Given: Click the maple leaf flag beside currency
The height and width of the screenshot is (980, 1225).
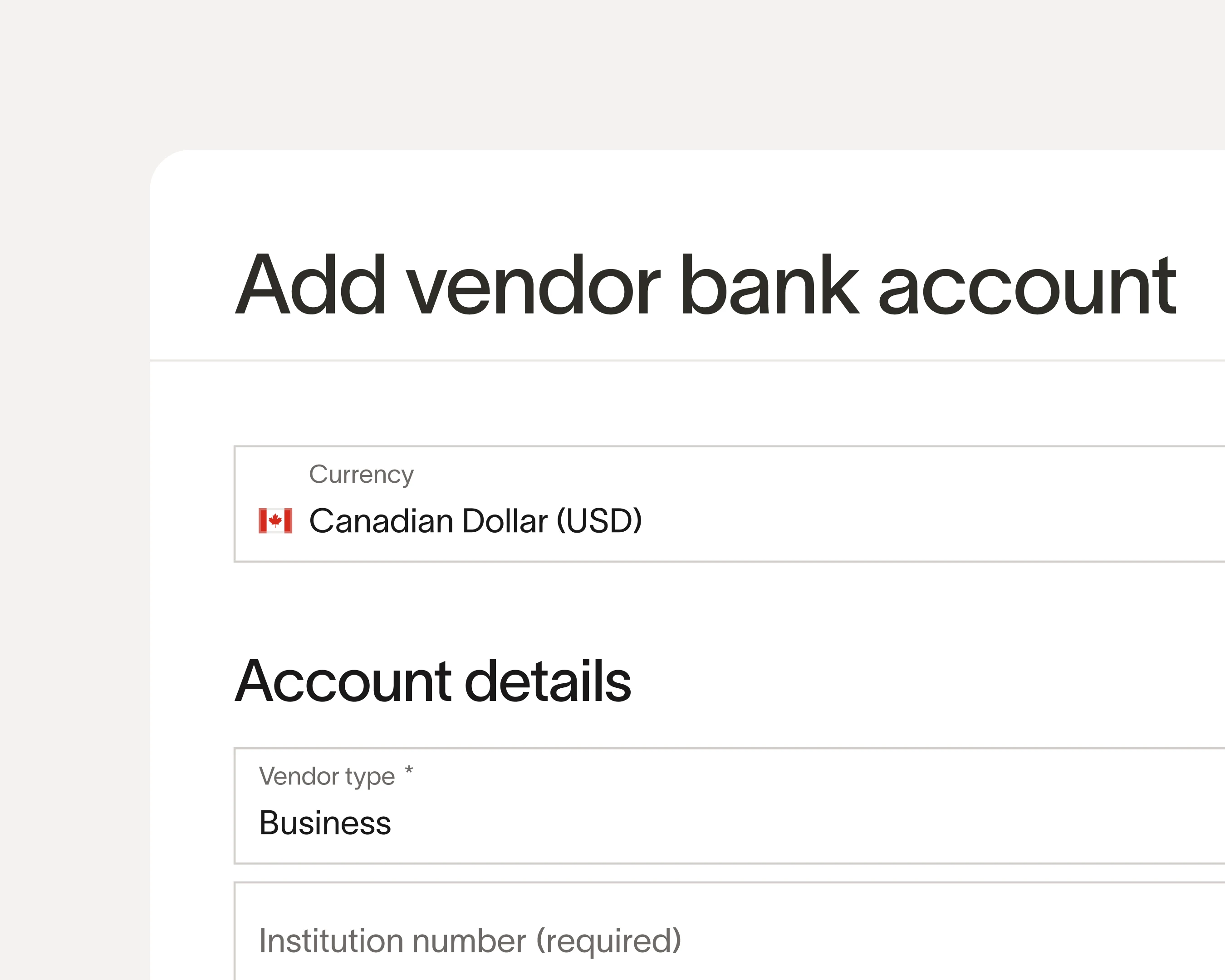Looking at the screenshot, I should (275, 520).
